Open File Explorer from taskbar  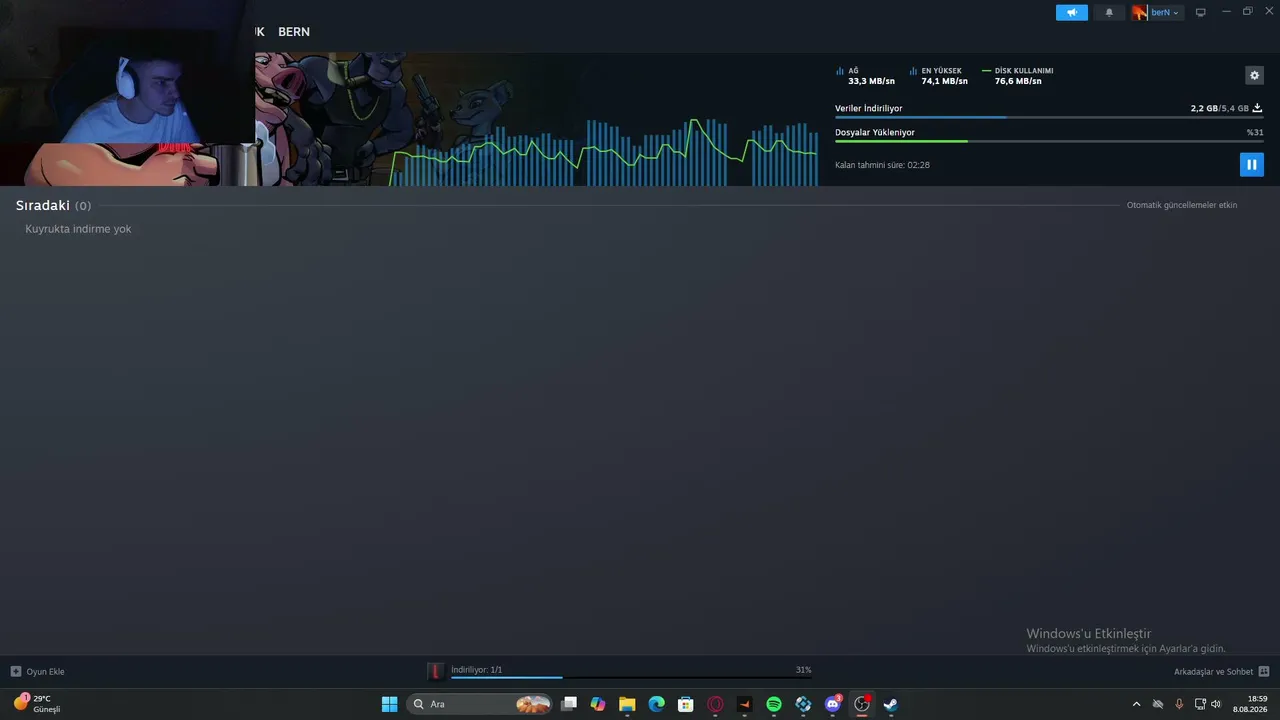tap(627, 704)
